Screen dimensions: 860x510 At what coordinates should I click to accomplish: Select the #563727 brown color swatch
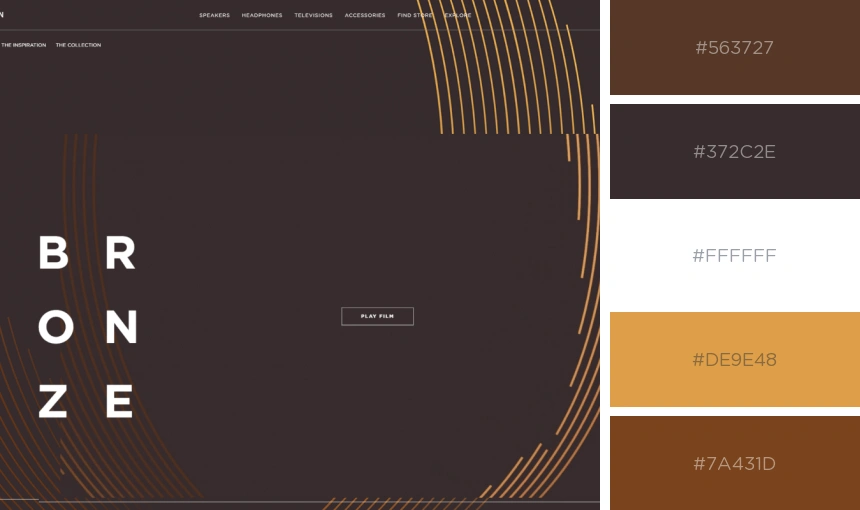(x=735, y=47)
